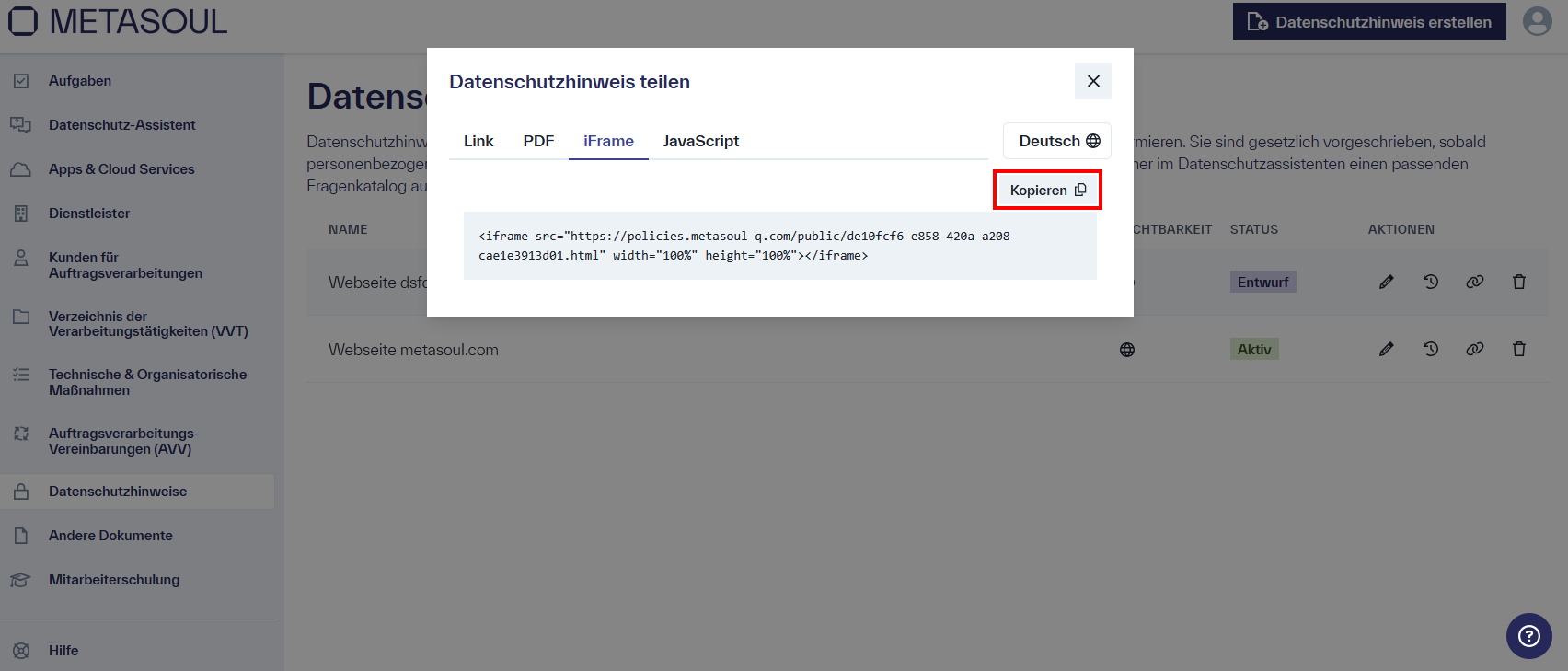Share link for the Entwurf row

pyautogui.click(x=1475, y=282)
